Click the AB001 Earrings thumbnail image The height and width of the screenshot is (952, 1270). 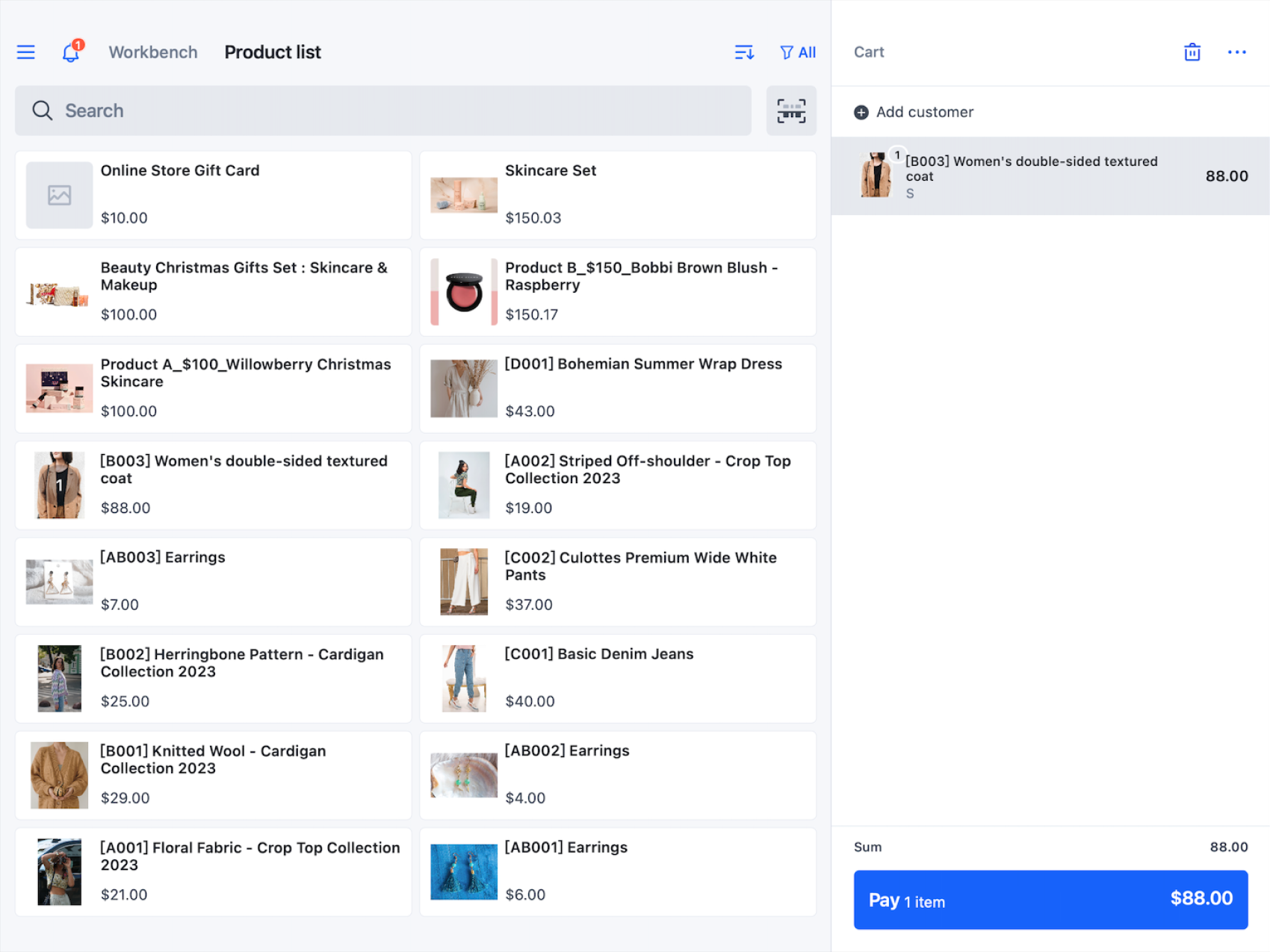[464, 871]
